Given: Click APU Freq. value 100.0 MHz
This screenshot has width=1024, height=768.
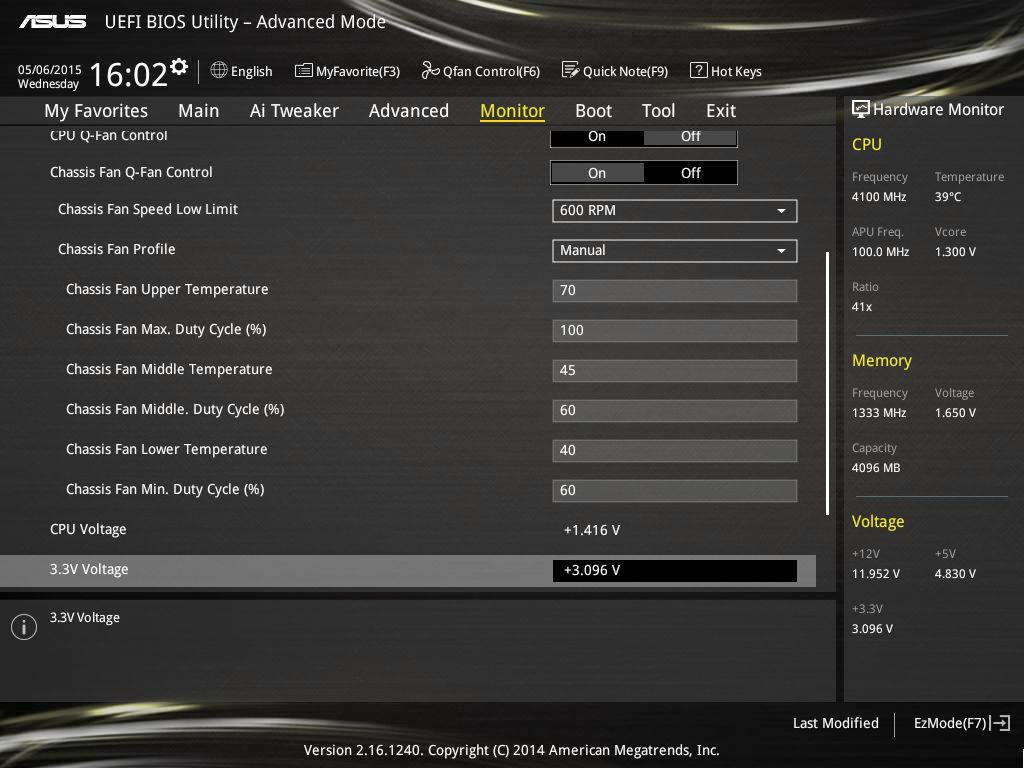Looking at the screenshot, I should pos(880,251).
